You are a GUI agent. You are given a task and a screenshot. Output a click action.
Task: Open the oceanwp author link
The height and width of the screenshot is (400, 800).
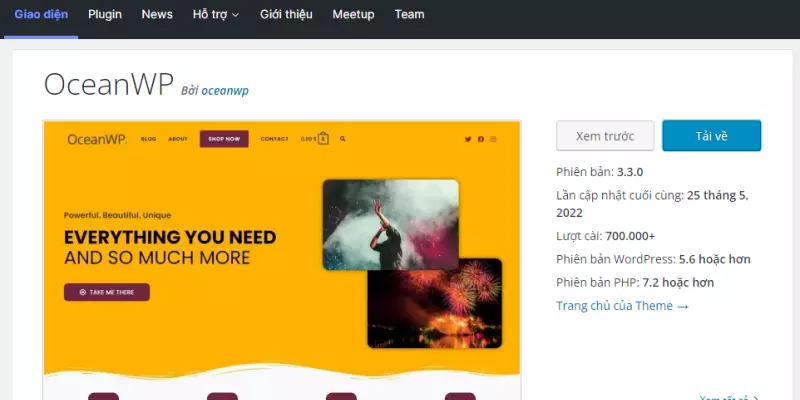click(x=225, y=91)
